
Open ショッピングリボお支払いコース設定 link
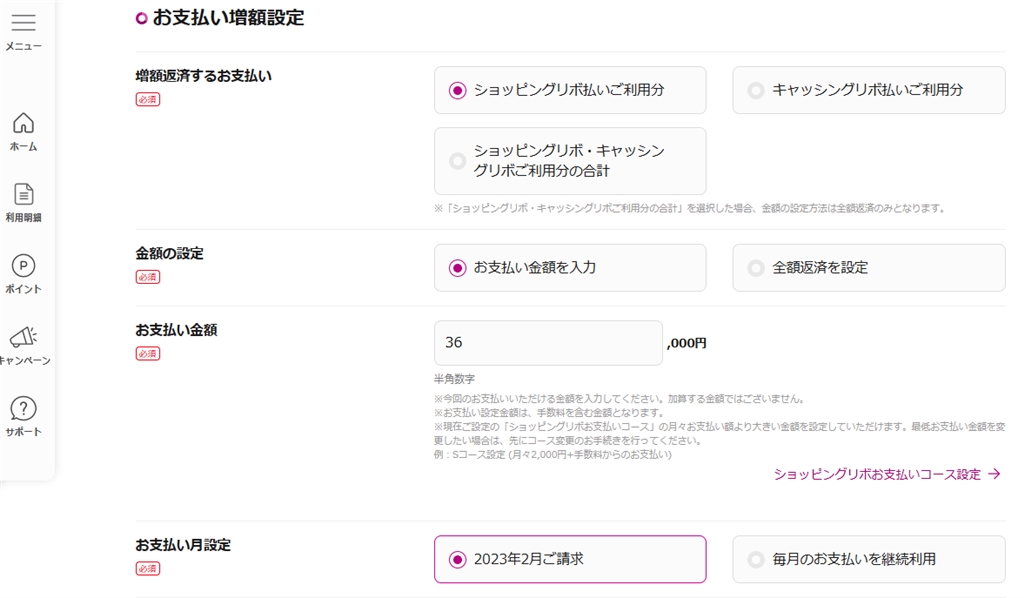[877, 474]
